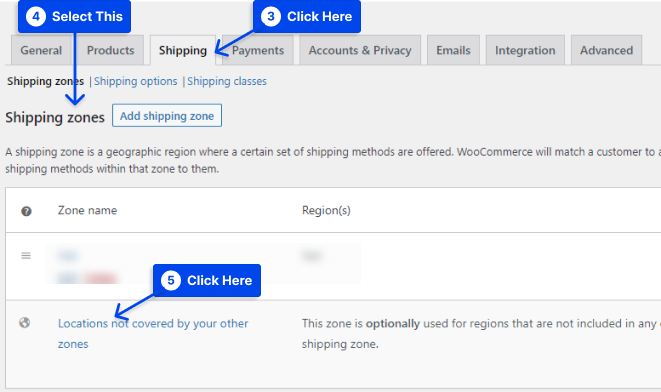The width and height of the screenshot is (661, 392).
Task: Open the General settings tab
Action: coord(41,50)
